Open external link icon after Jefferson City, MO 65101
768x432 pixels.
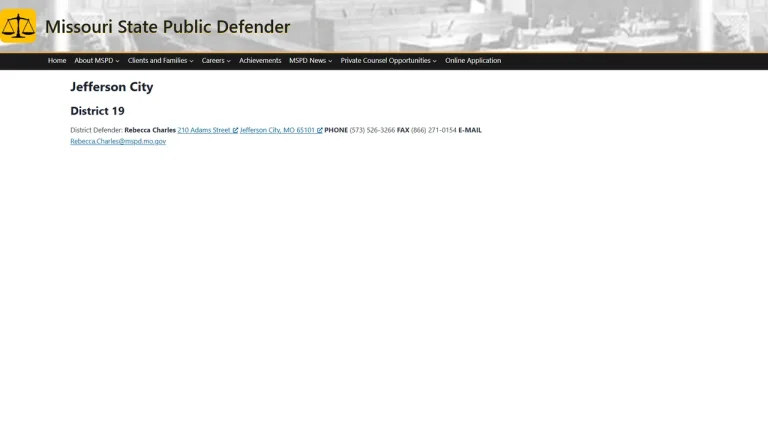click(x=319, y=130)
